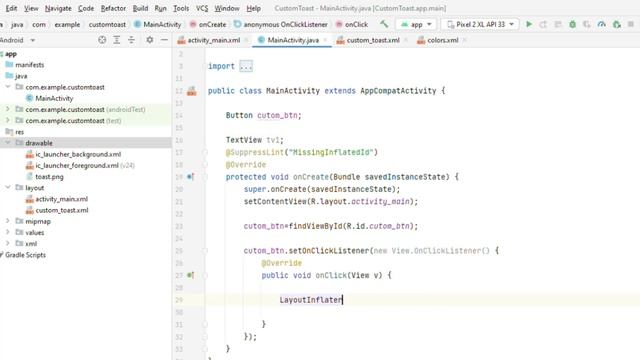Screen dimensions: 640x360
Task: Hide the project panel with minus icon
Action: (164, 40)
